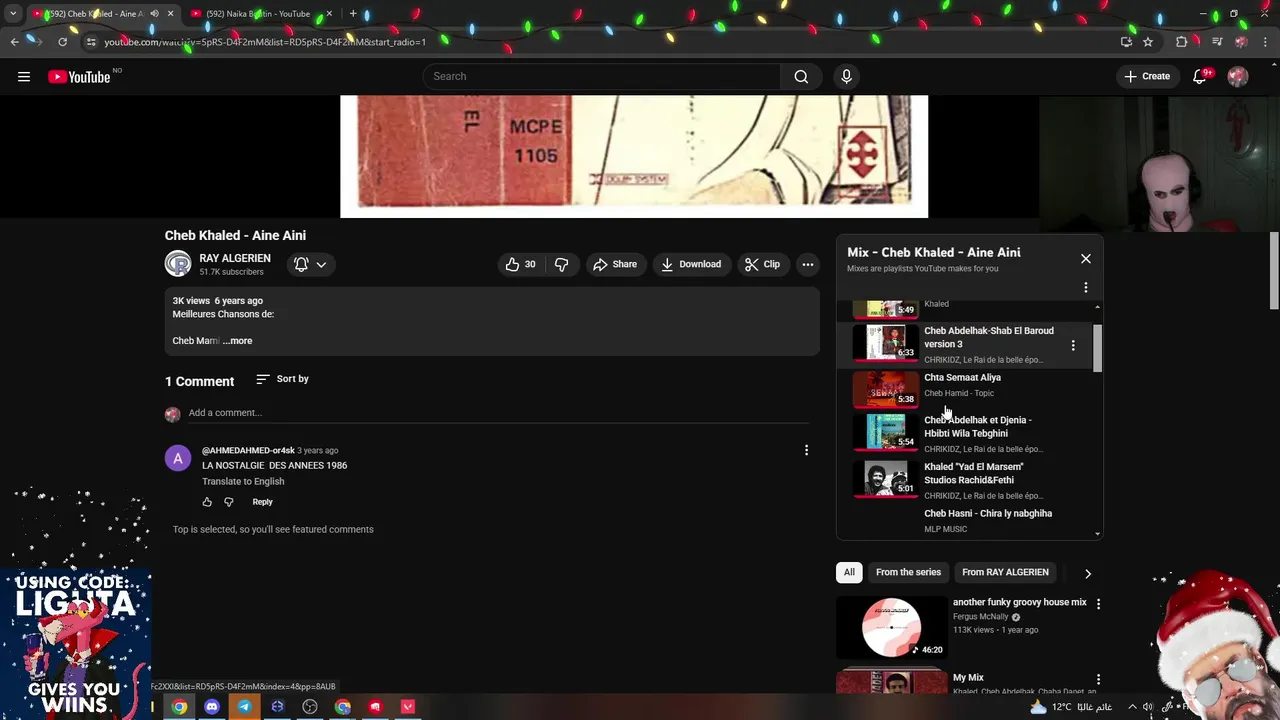The width and height of the screenshot is (1280, 720).
Task: Click the YouTube search input
Action: pyautogui.click(x=602, y=77)
